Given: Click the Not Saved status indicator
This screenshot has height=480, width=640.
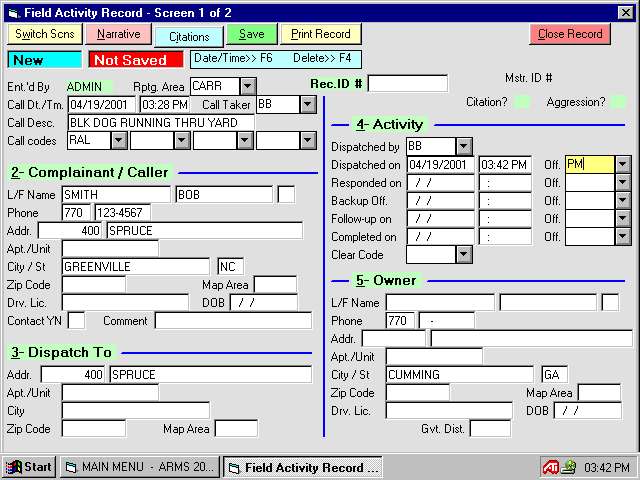Looking at the screenshot, I should pos(136,60).
